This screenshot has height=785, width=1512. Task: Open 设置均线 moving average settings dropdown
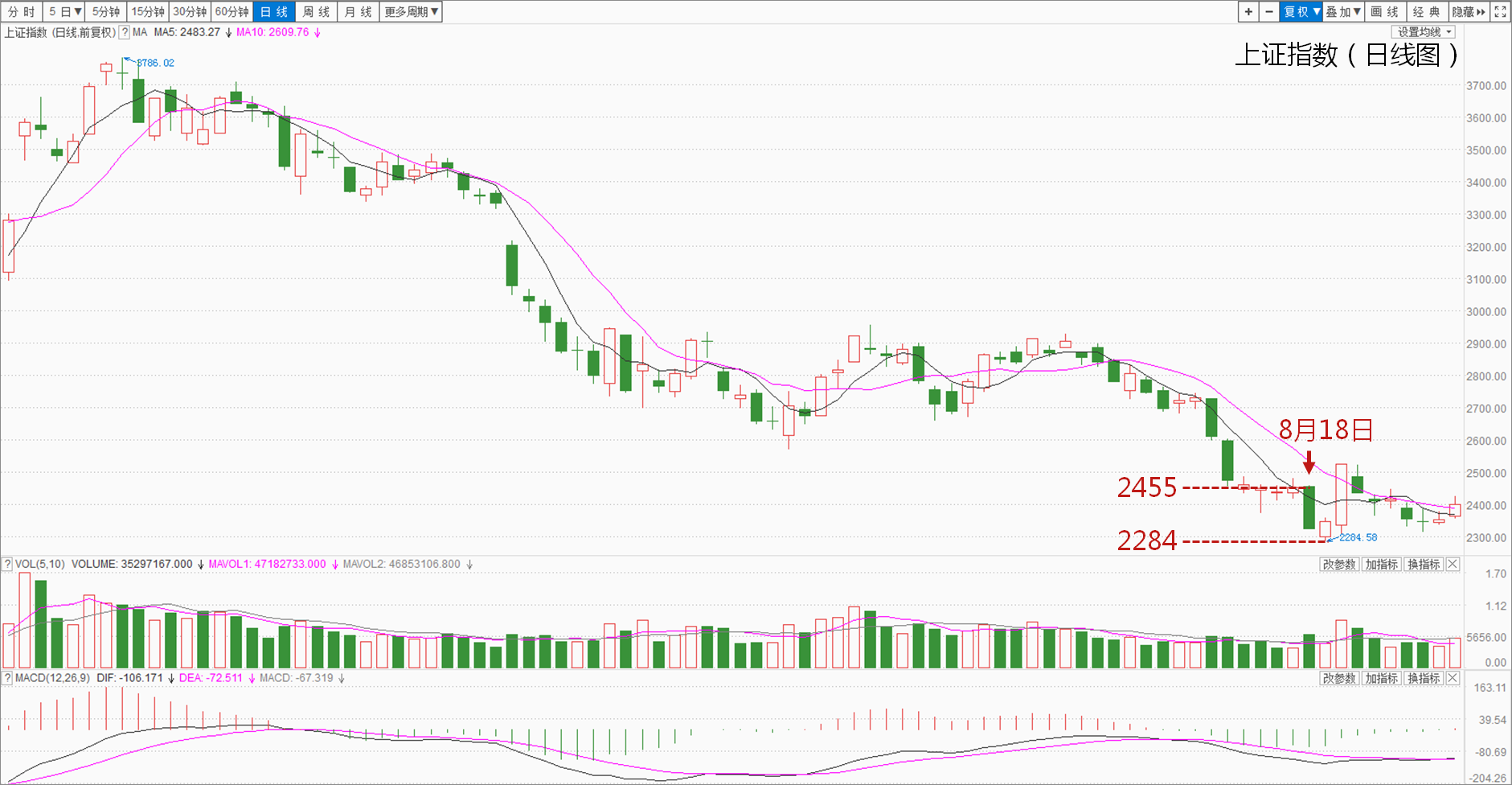[1424, 32]
